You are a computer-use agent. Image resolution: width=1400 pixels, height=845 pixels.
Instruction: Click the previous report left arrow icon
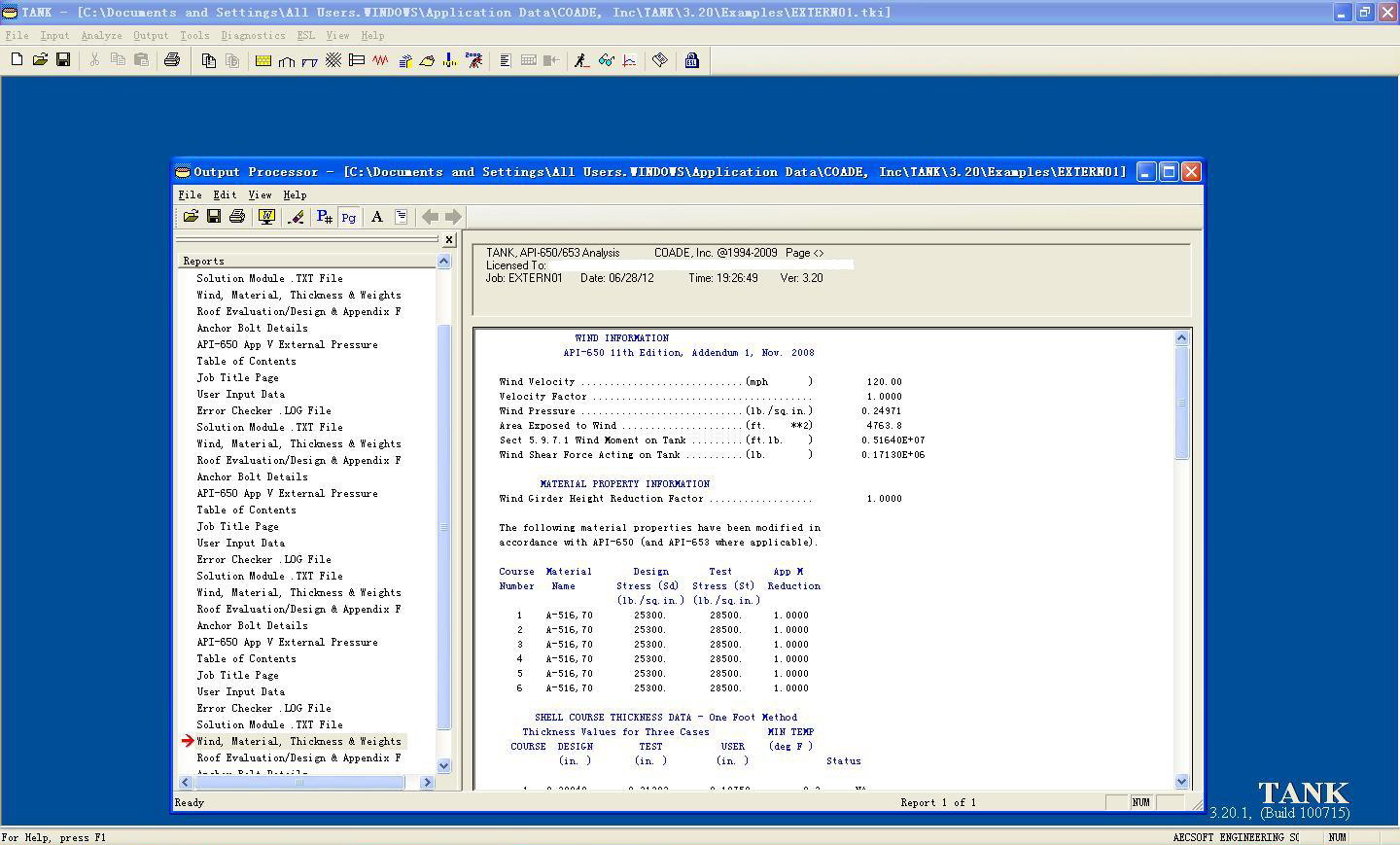[x=430, y=217]
